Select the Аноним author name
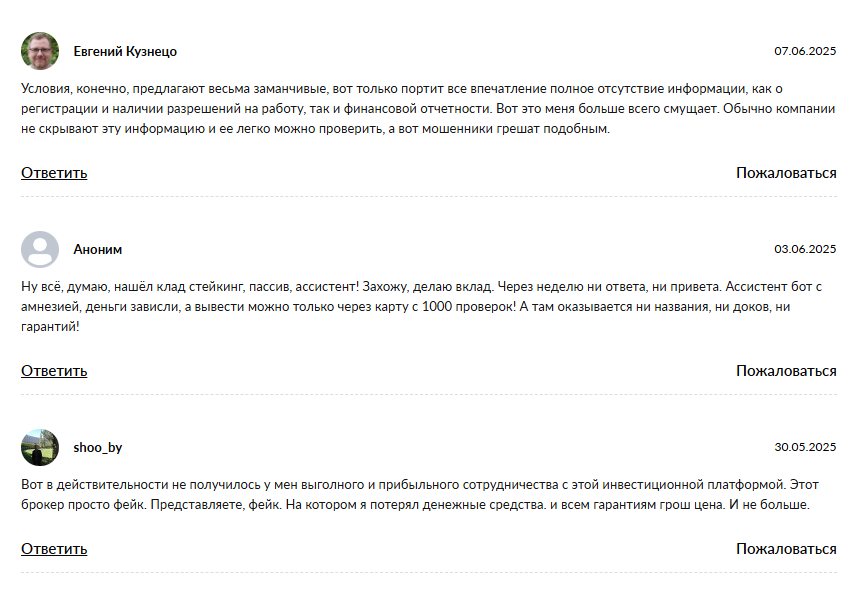The height and width of the screenshot is (590, 847). [98, 250]
